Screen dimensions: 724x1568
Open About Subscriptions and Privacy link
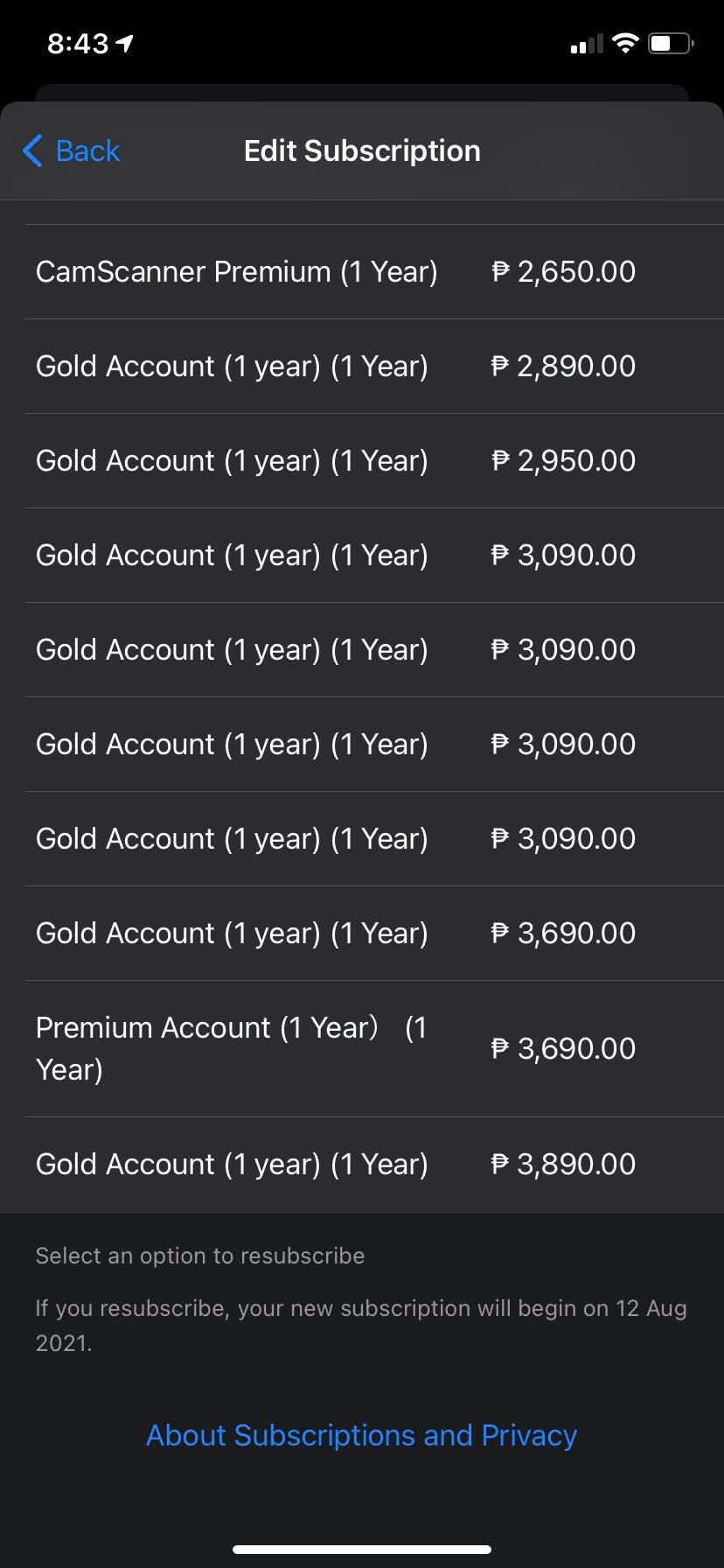pyautogui.click(x=361, y=1436)
